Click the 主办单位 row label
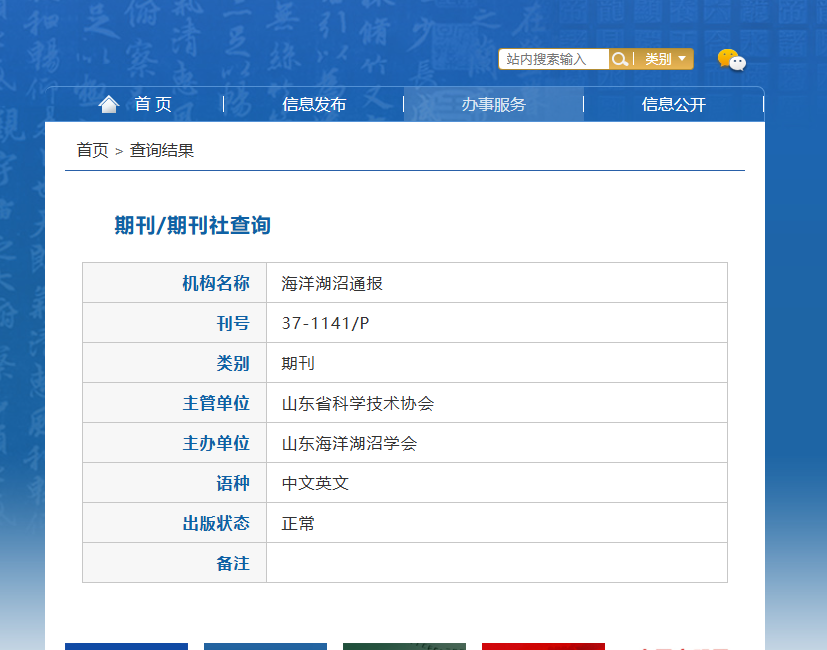Viewport: 827px width, 650px height. click(216, 443)
